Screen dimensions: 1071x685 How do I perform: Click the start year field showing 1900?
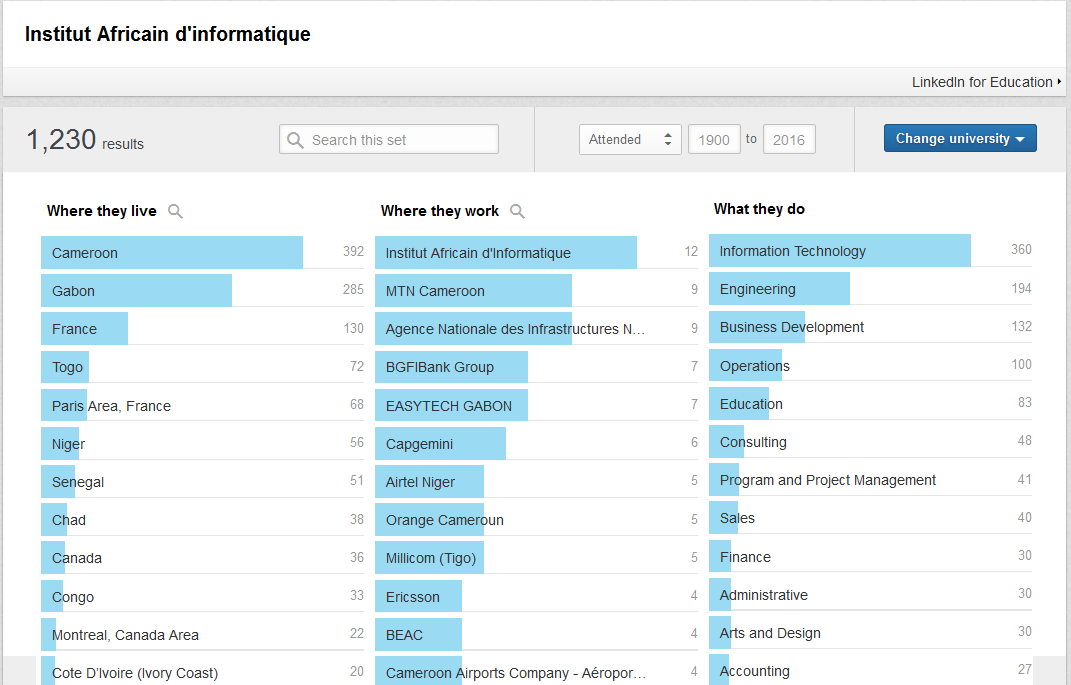tap(714, 139)
